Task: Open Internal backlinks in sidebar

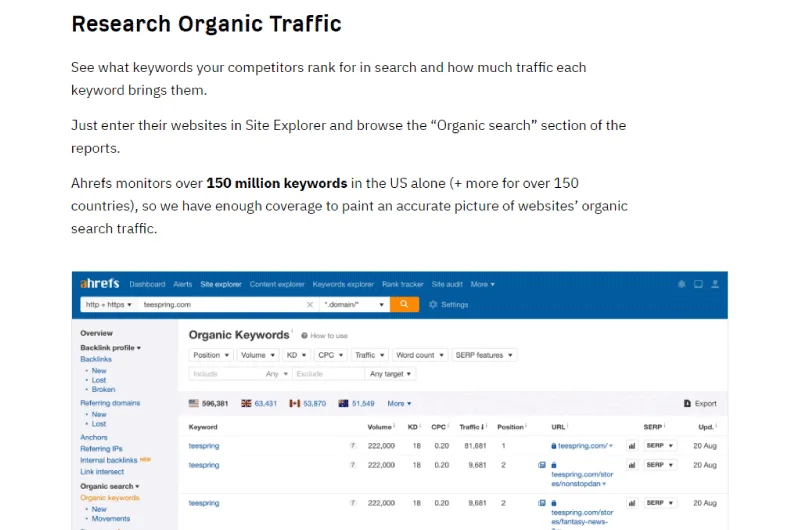Action: coord(109,460)
